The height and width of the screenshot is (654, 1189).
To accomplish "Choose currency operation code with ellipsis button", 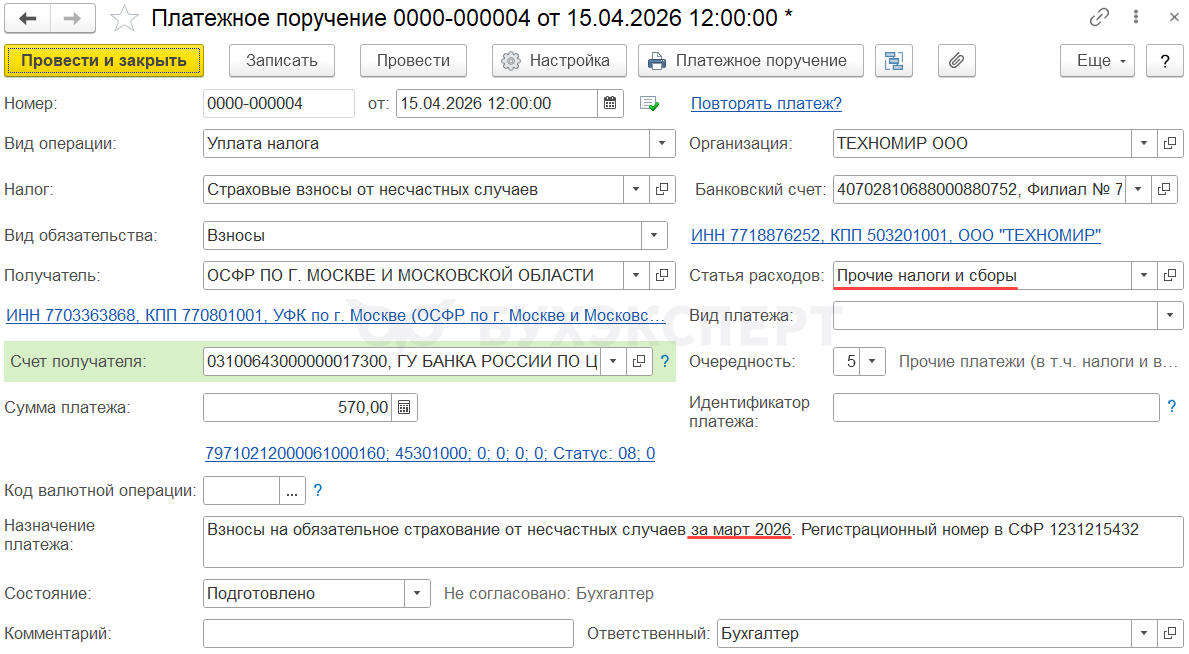I will pyautogui.click(x=292, y=491).
